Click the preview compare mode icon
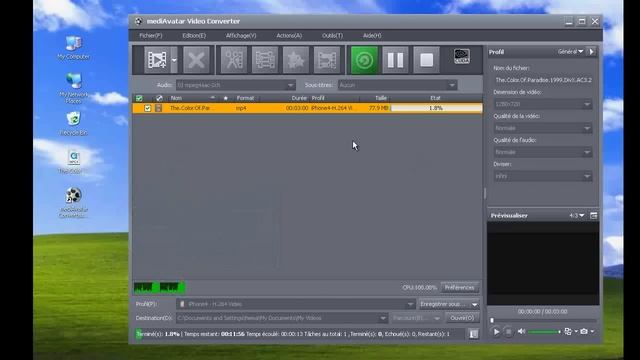 (x=568, y=331)
